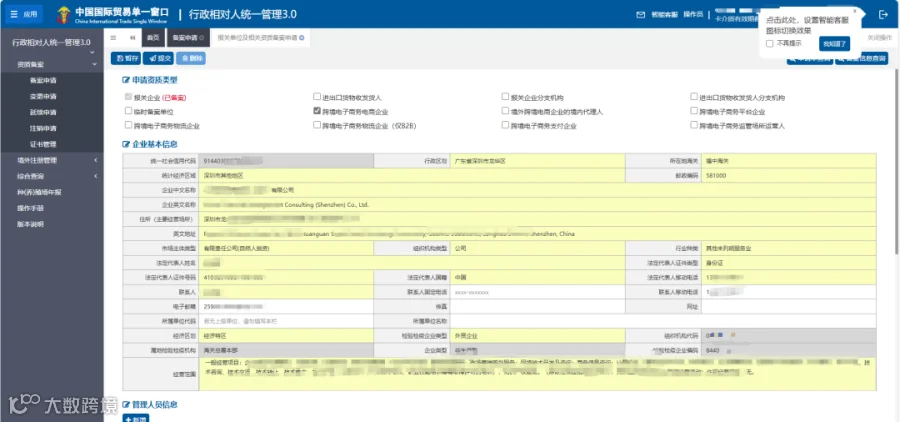This screenshot has height=422, width=900.
Task: Check the 境外跨境电商企业的境内代理人 checkbox
Action: click(505, 110)
